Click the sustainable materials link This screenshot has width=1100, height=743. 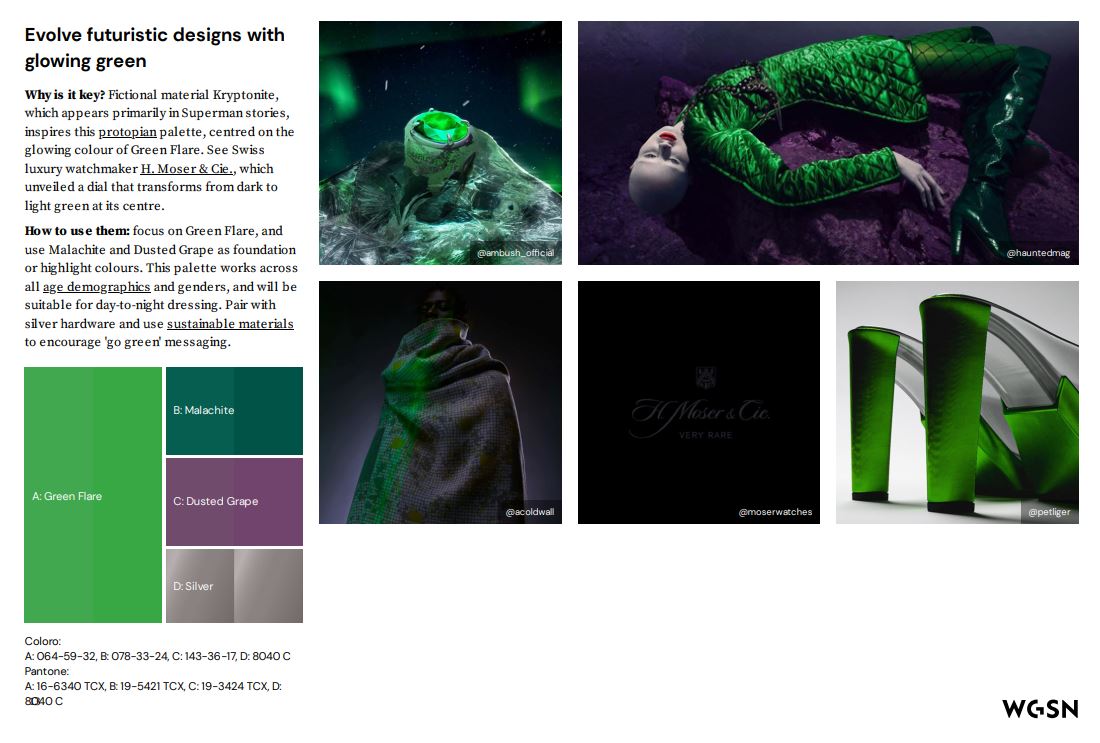[x=230, y=324]
